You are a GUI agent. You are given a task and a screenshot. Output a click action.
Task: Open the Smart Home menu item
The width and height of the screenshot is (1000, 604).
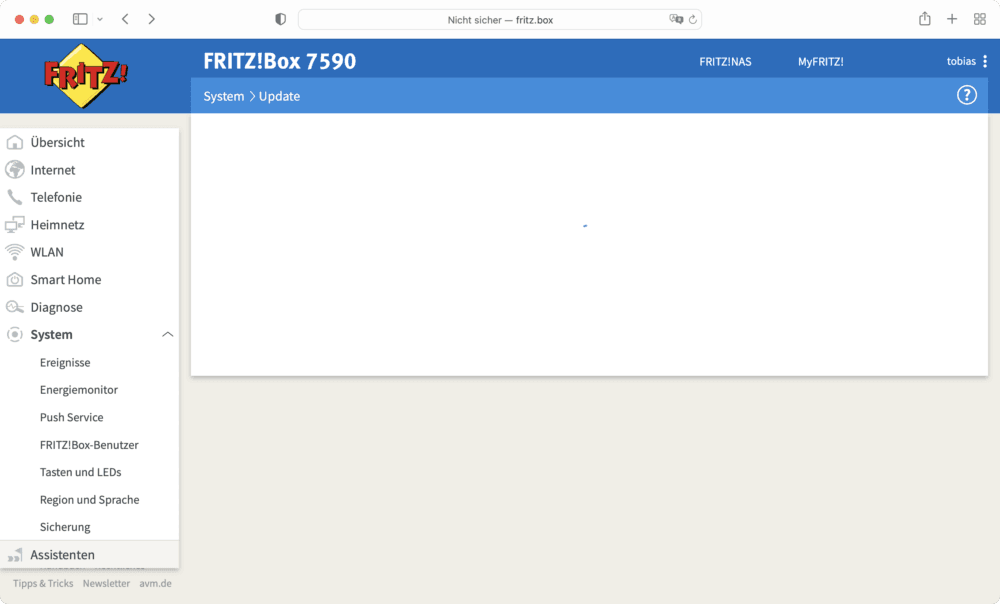[66, 279]
